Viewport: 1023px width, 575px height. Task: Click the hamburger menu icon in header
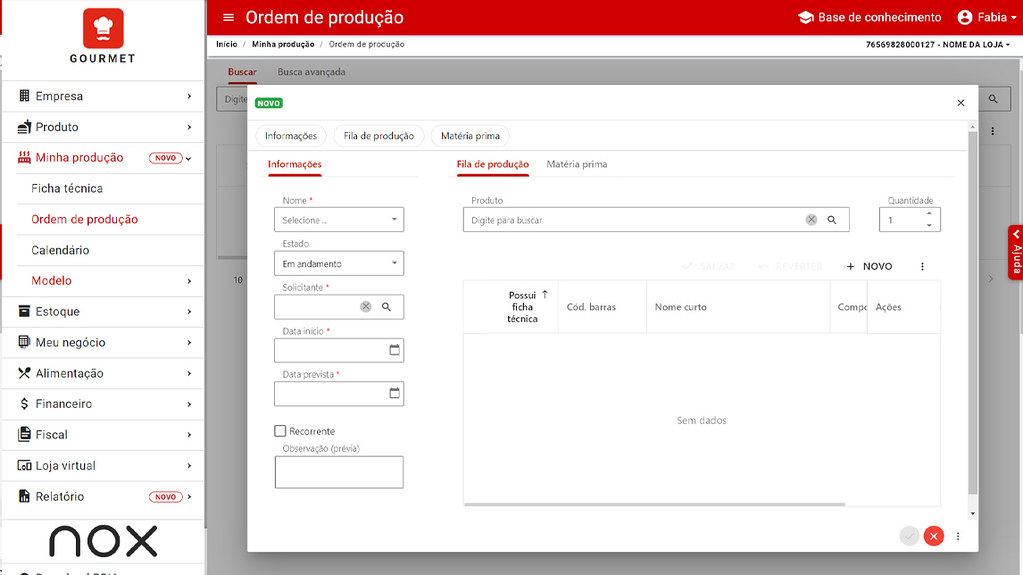click(x=228, y=18)
